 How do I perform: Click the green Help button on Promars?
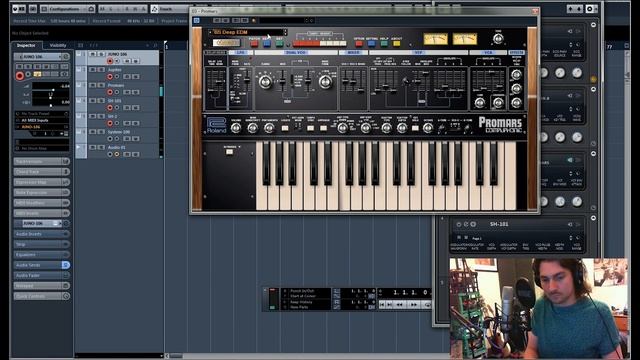click(x=384, y=43)
